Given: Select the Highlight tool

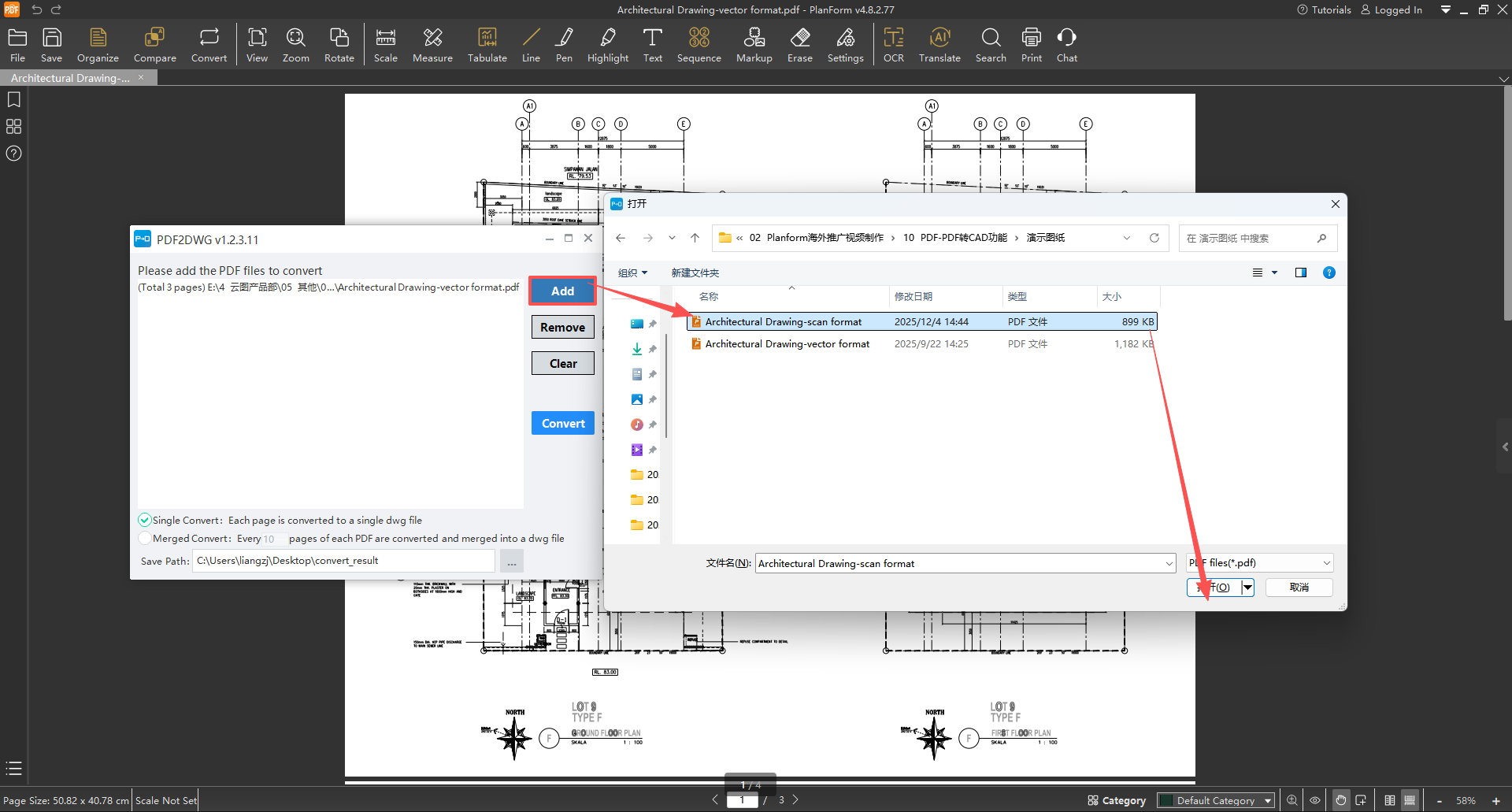Looking at the screenshot, I should (607, 45).
